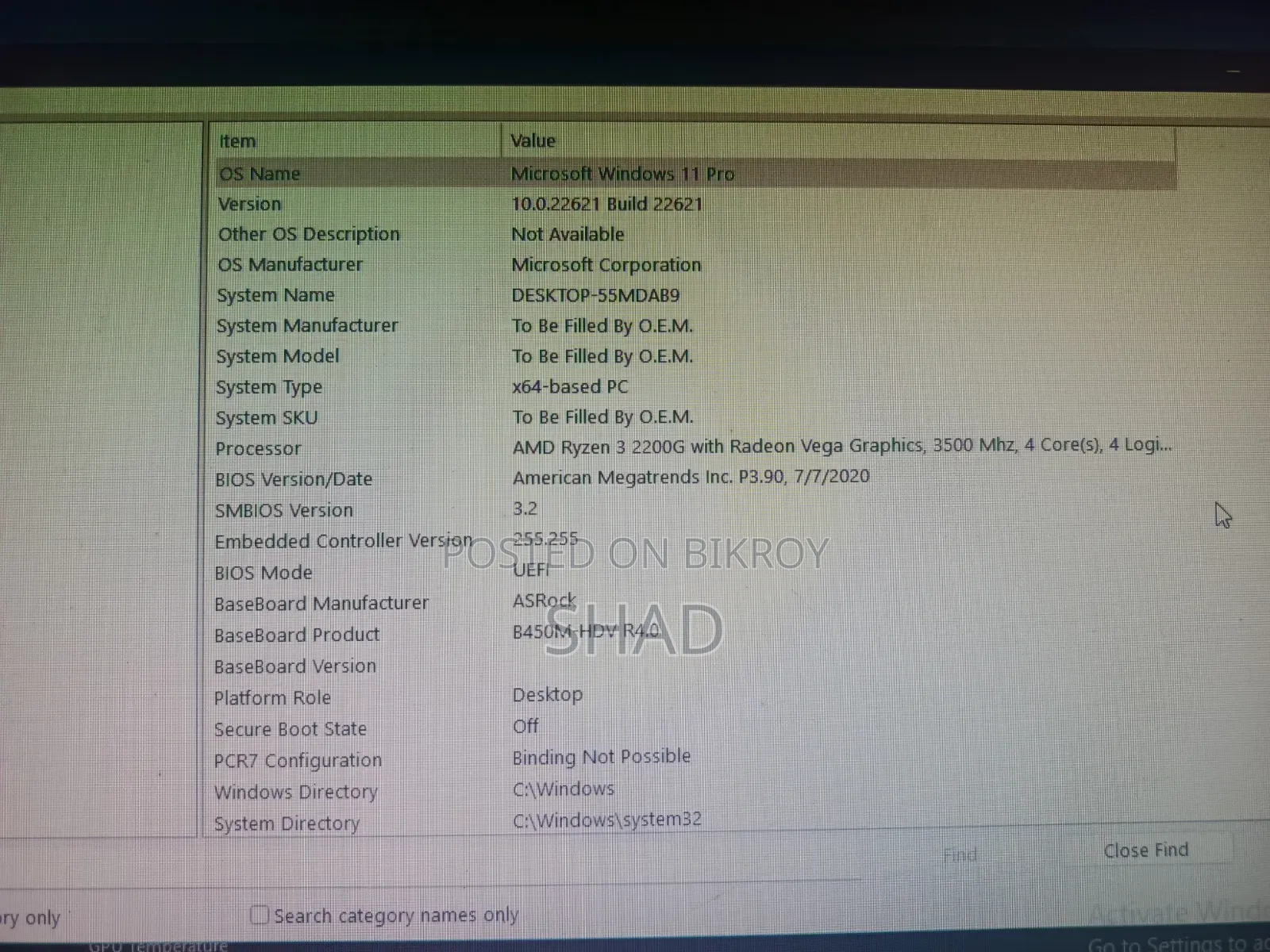Select the System Name row
The width and height of the screenshot is (1270, 952).
(x=695, y=295)
